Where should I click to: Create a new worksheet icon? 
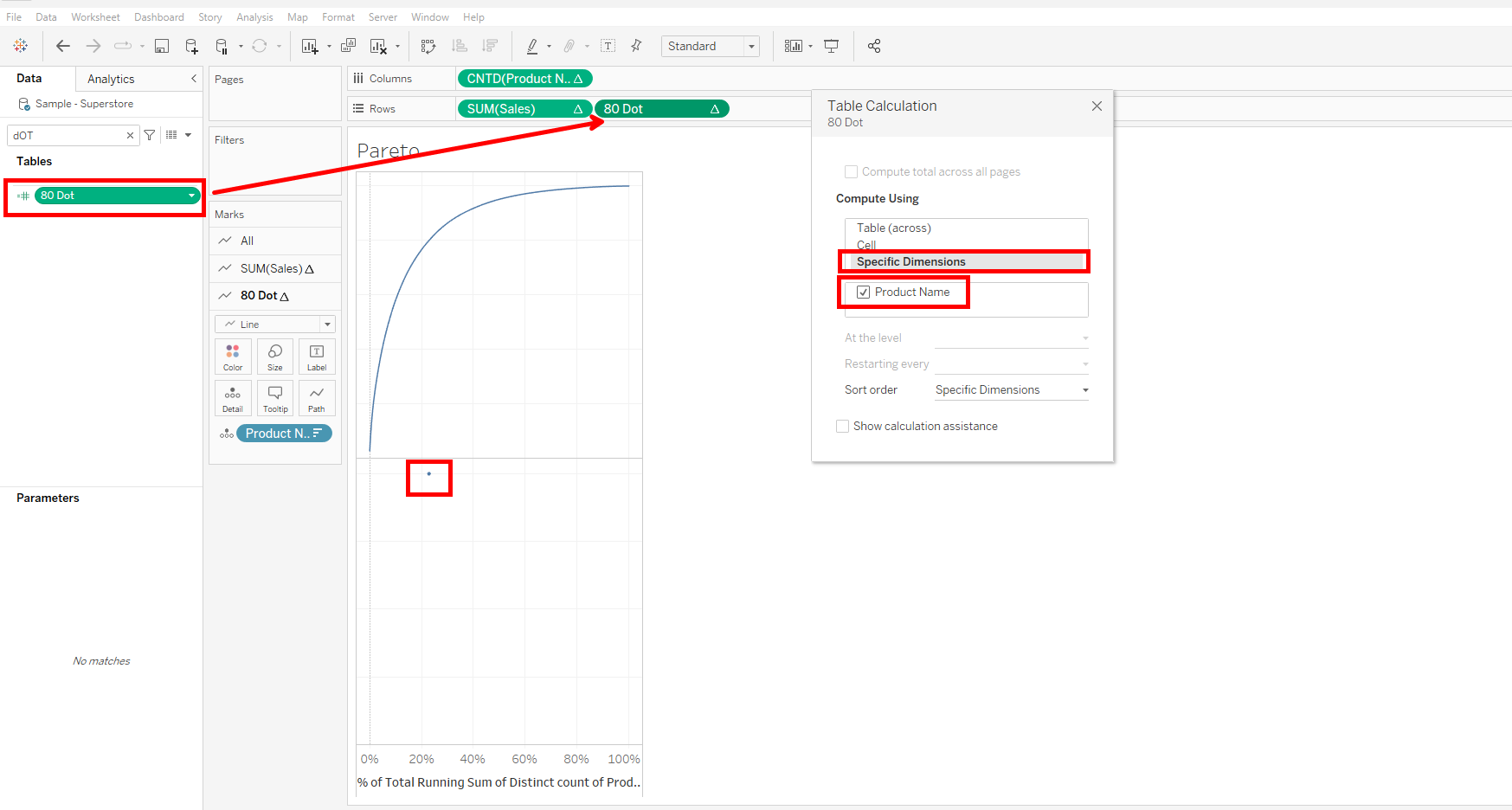[x=310, y=46]
